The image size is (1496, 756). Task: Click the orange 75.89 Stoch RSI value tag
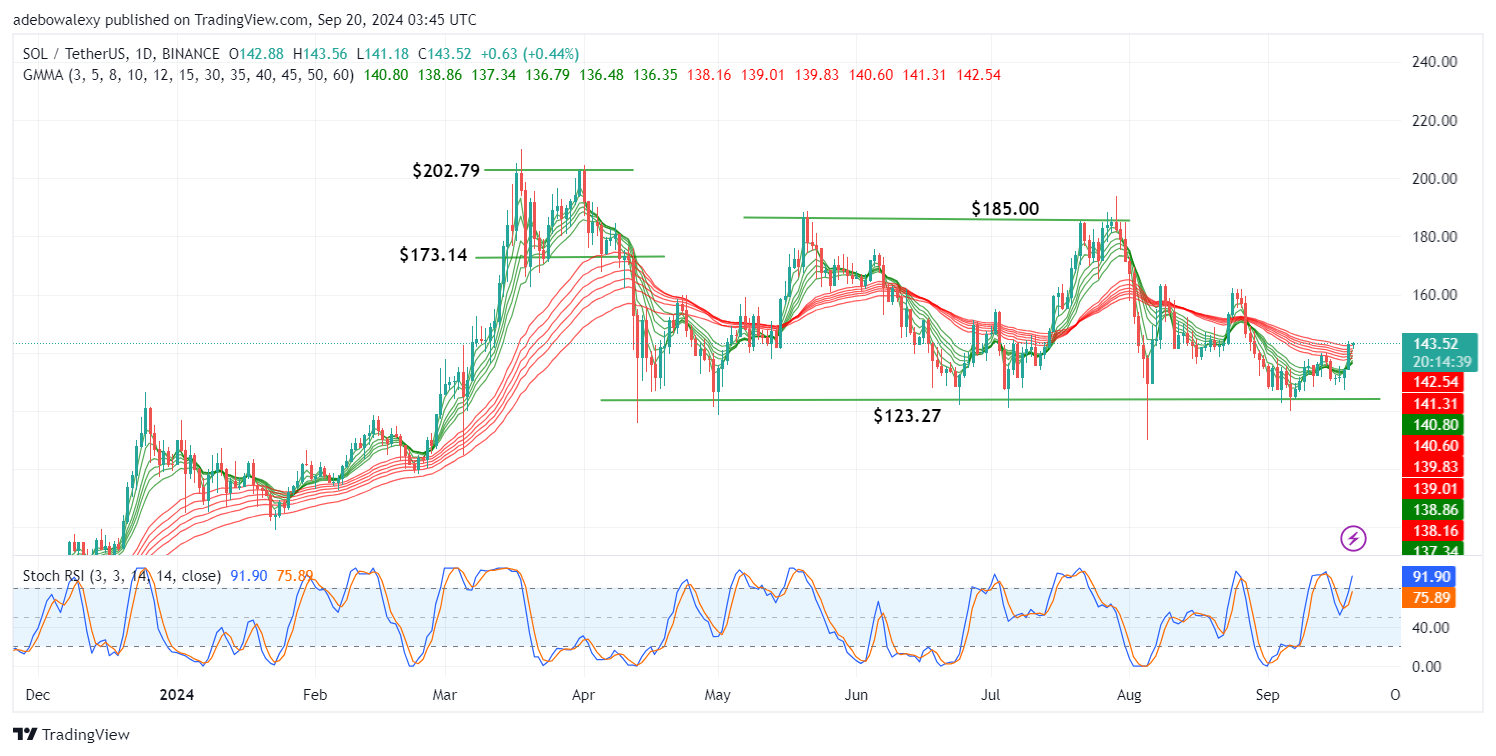[x=1429, y=598]
